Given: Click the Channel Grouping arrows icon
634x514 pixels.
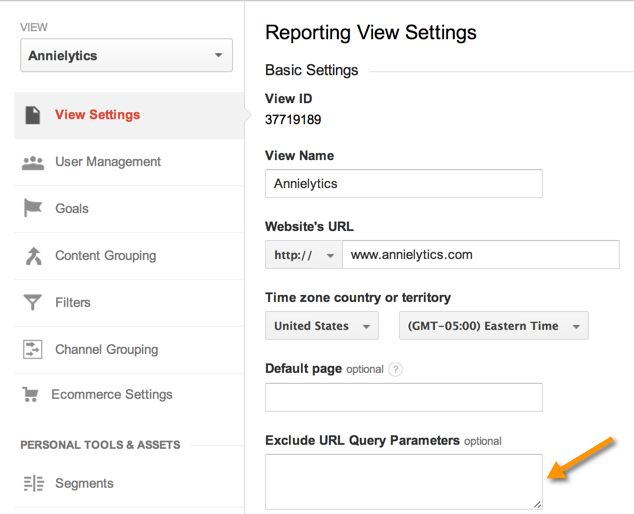Looking at the screenshot, I should tap(33, 349).
